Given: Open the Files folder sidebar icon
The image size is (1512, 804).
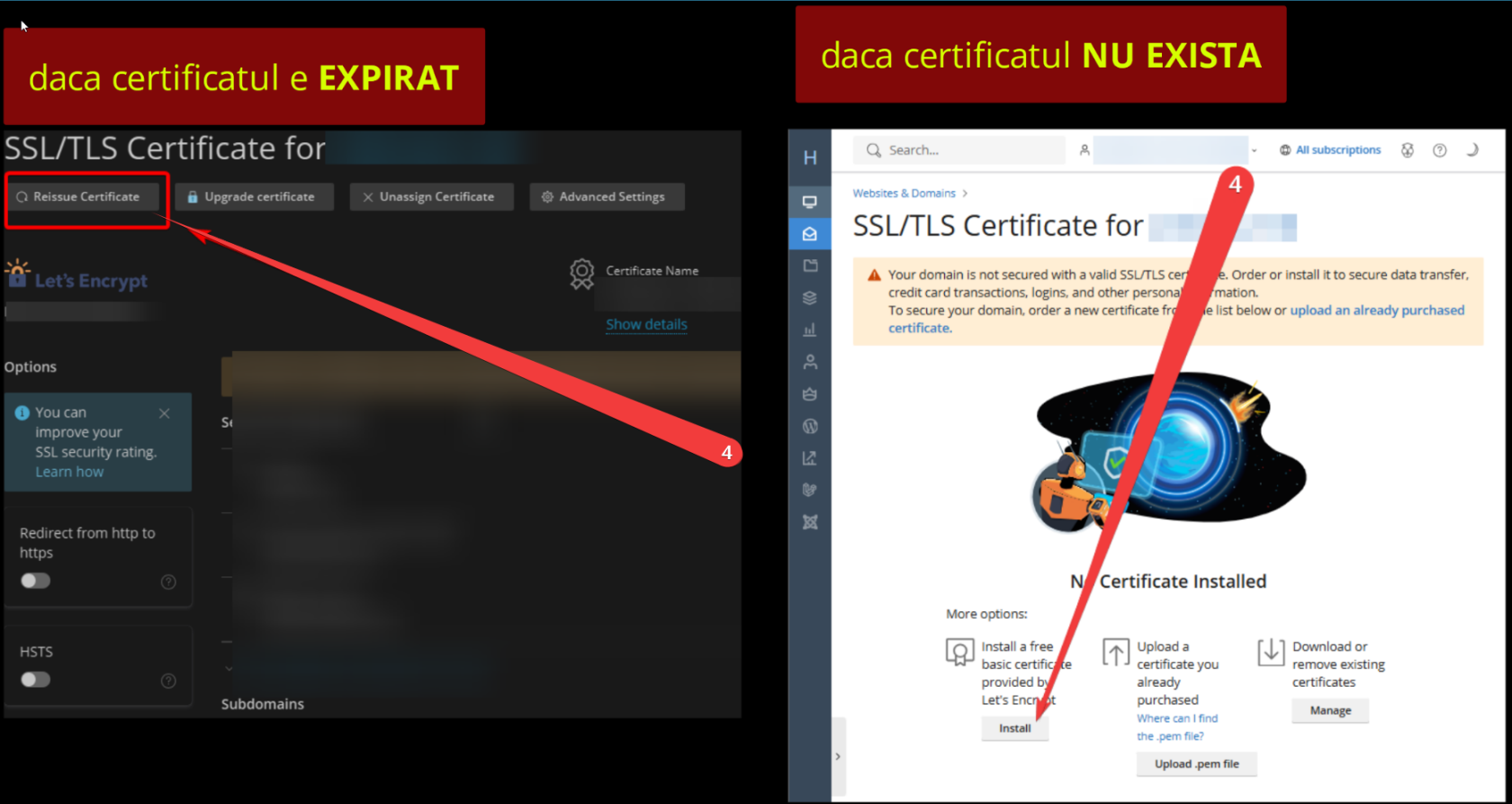Looking at the screenshot, I should pyautogui.click(x=810, y=266).
